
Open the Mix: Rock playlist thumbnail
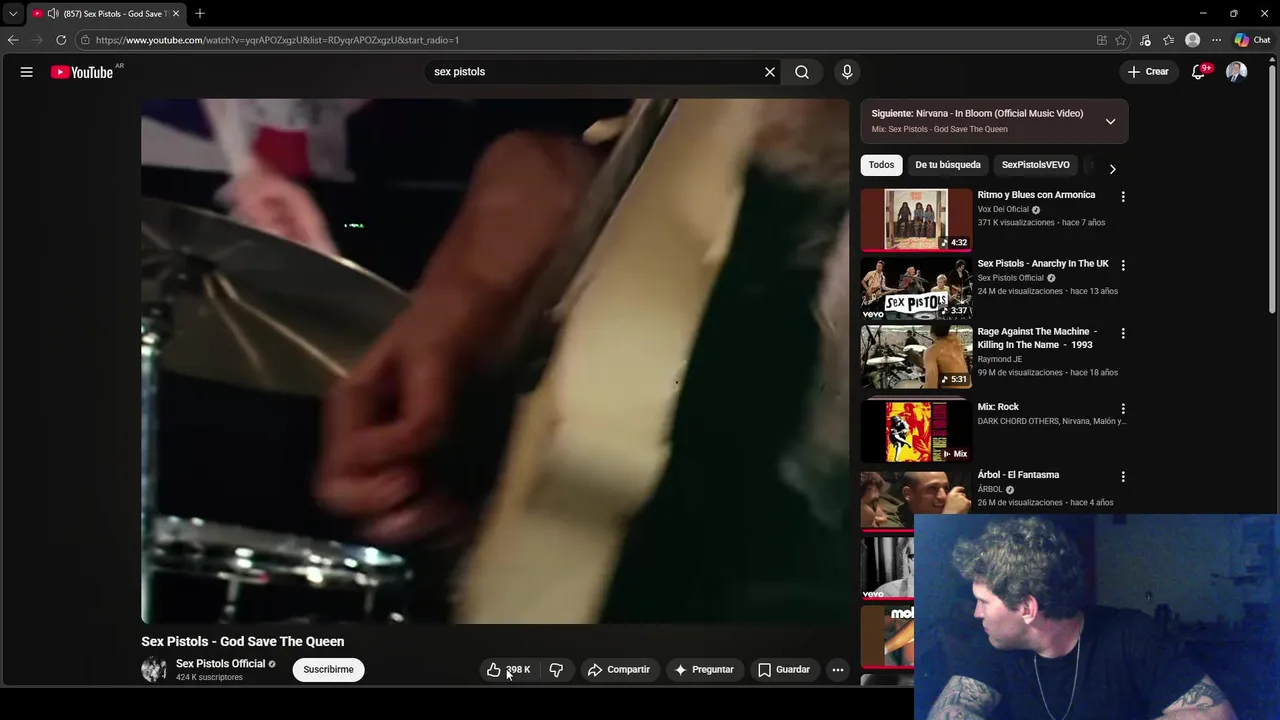(916, 431)
